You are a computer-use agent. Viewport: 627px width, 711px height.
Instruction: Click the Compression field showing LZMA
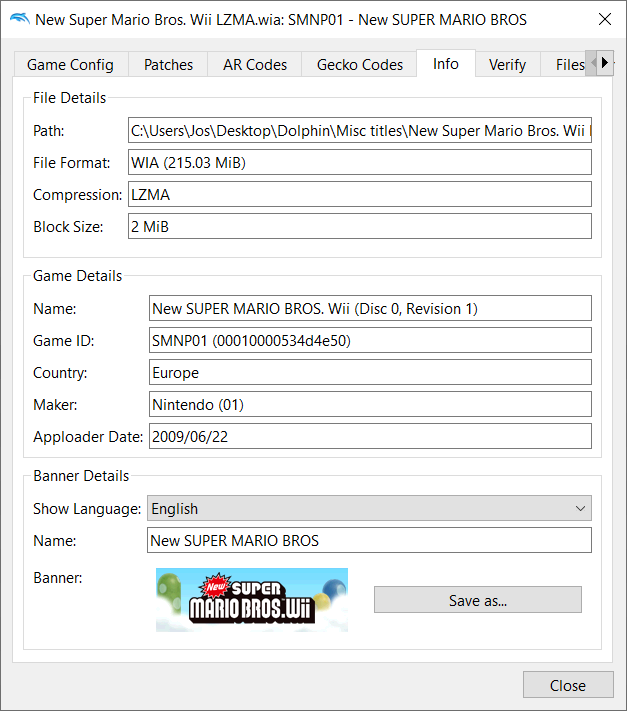360,194
